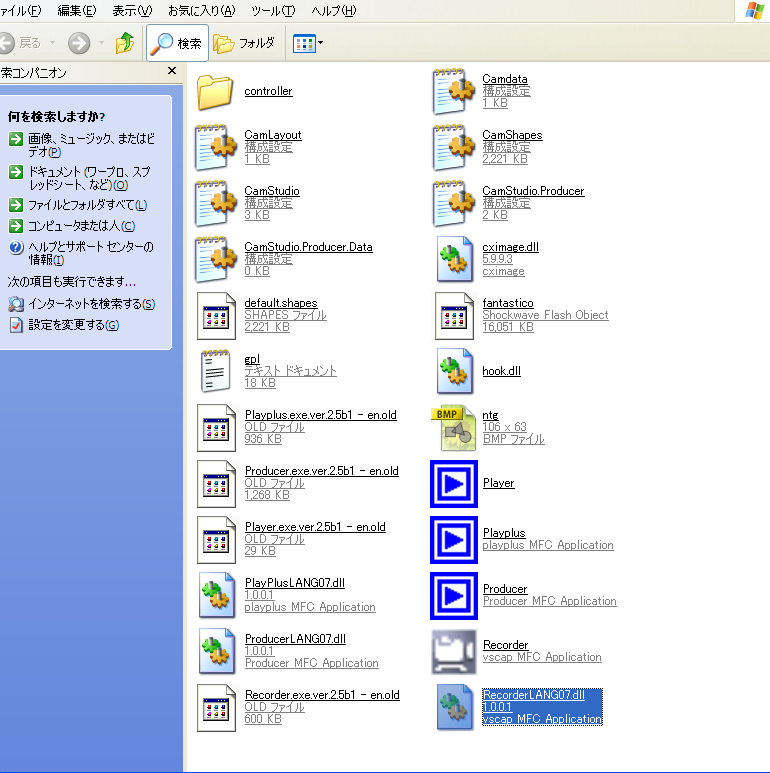770x773 pixels.
Task: Select the Recorder.exe.ver.2.5b1 - en.old icon
Action: coord(216,708)
